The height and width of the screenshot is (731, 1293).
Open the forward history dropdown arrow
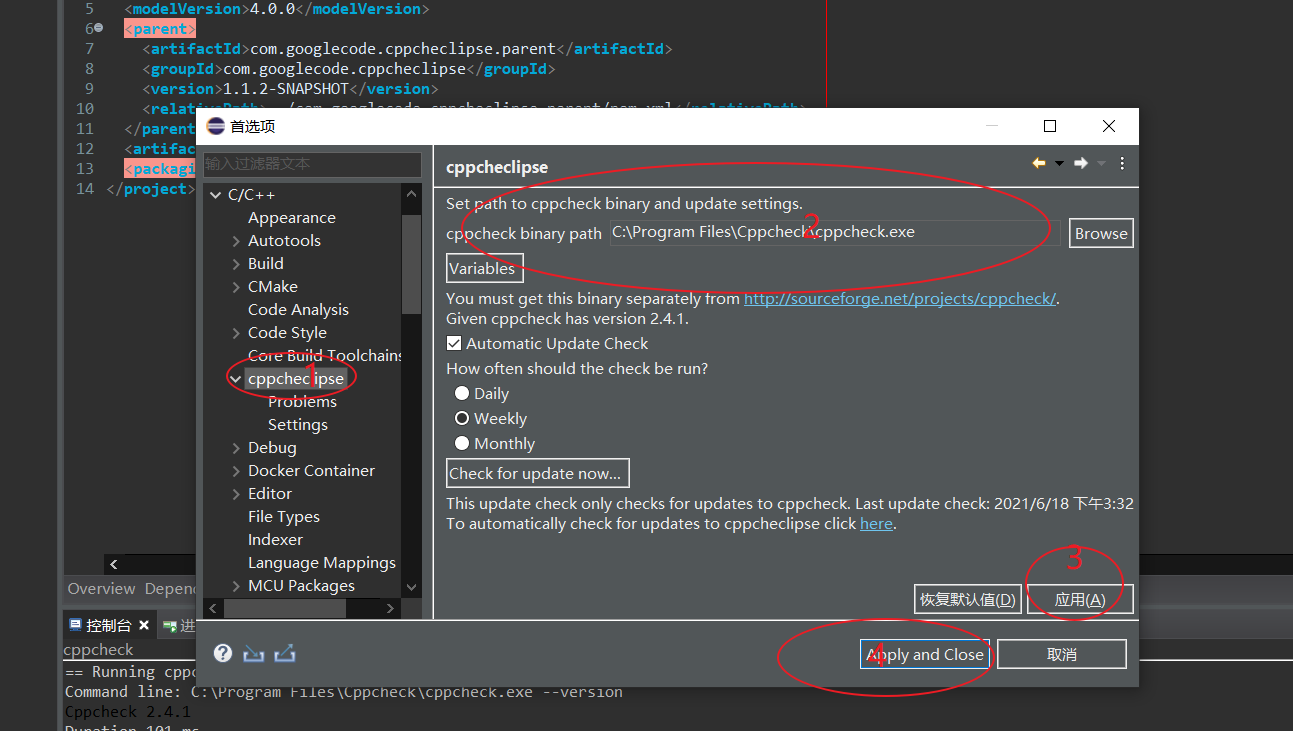click(x=1101, y=164)
